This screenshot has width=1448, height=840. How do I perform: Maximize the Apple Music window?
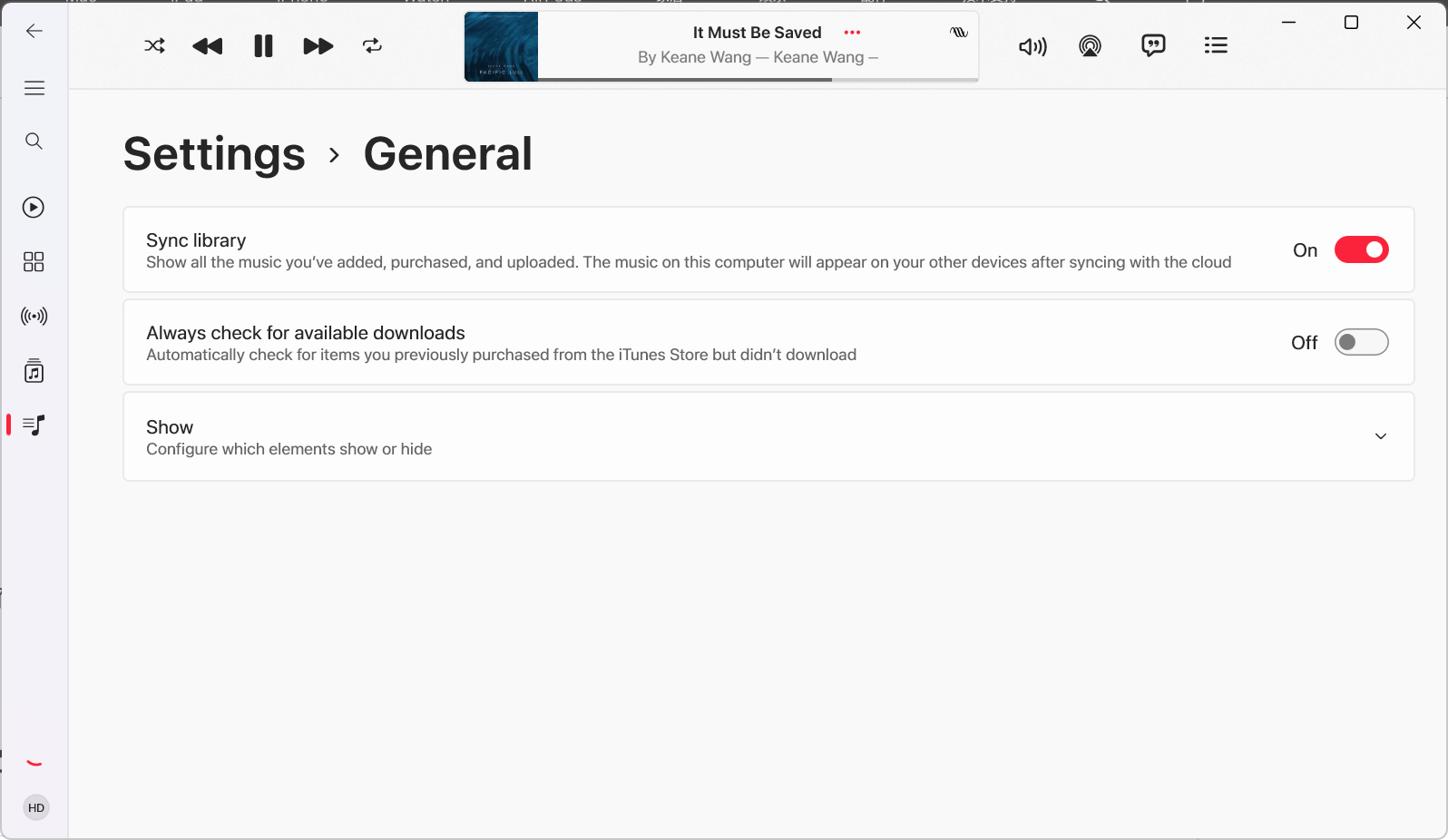(1351, 23)
